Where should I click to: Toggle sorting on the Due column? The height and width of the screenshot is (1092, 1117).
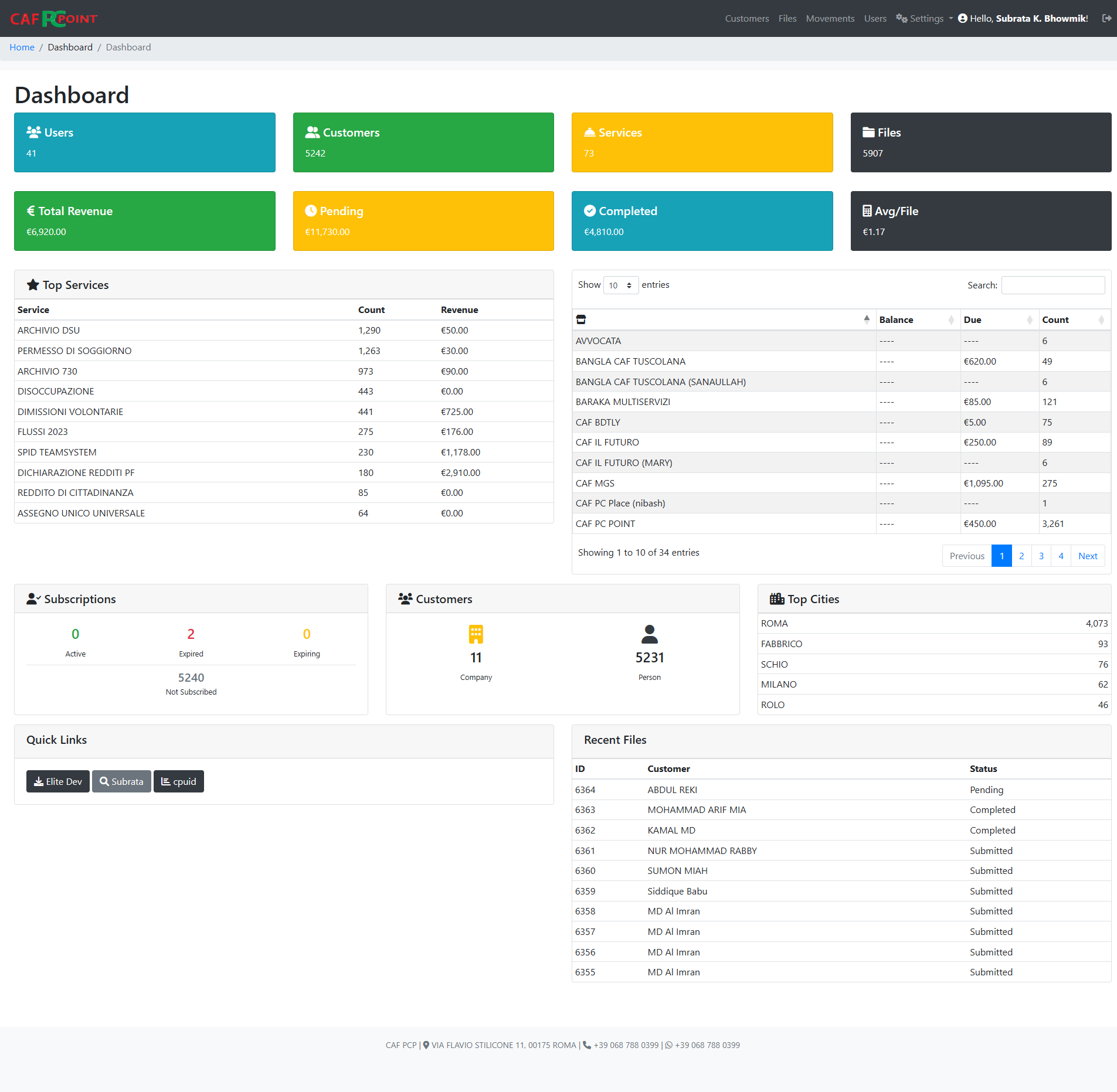click(x=973, y=319)
